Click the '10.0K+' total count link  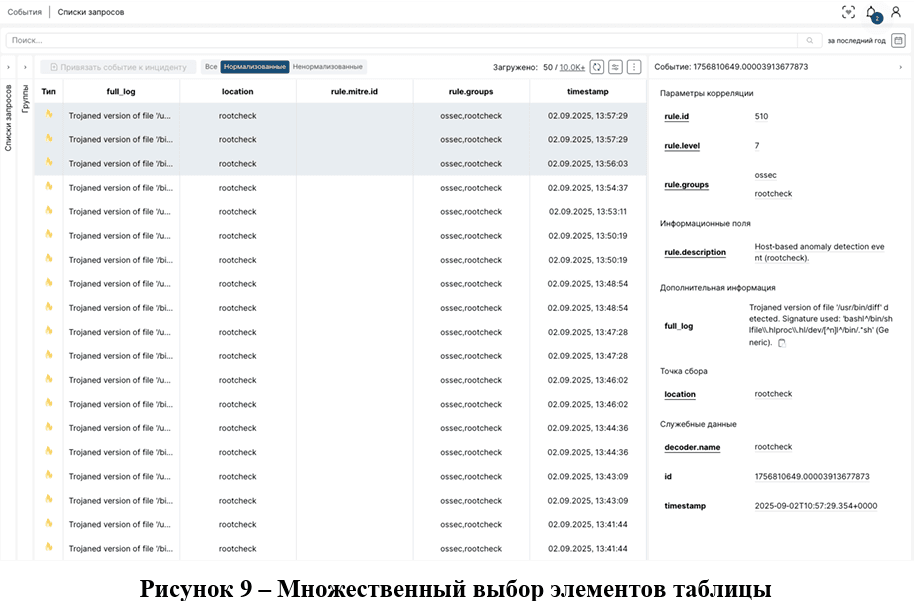pyautogui.click(x=572, y=67)
